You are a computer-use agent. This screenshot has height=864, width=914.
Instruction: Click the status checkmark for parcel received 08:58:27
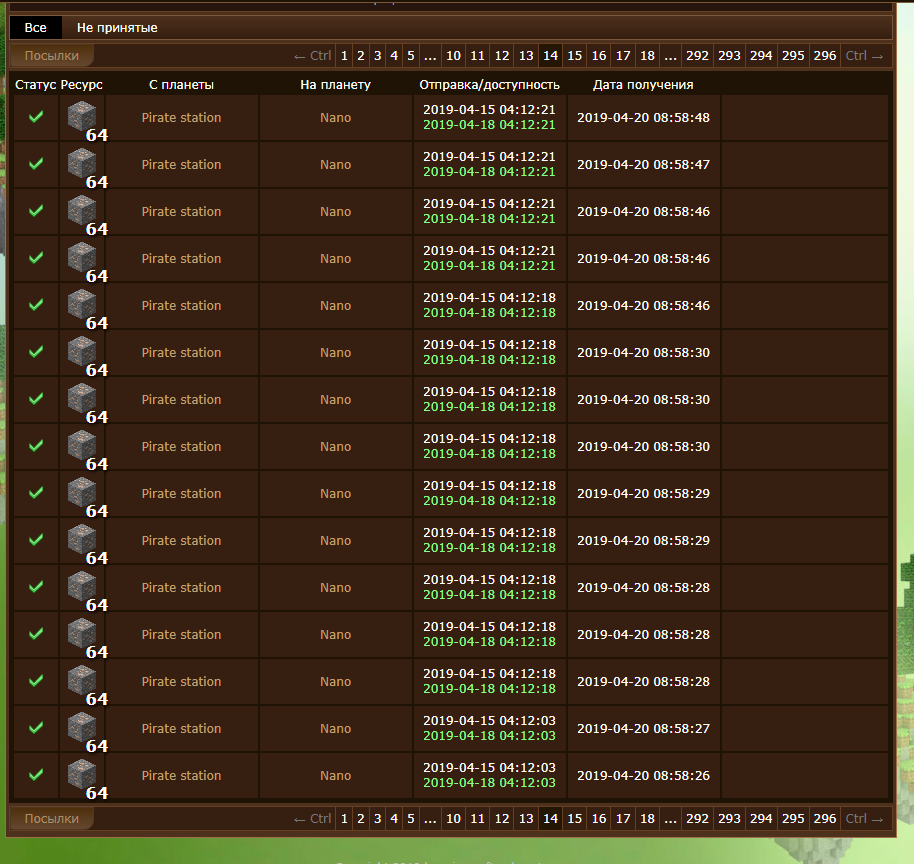pyautogui.click(x=36, y=728)
